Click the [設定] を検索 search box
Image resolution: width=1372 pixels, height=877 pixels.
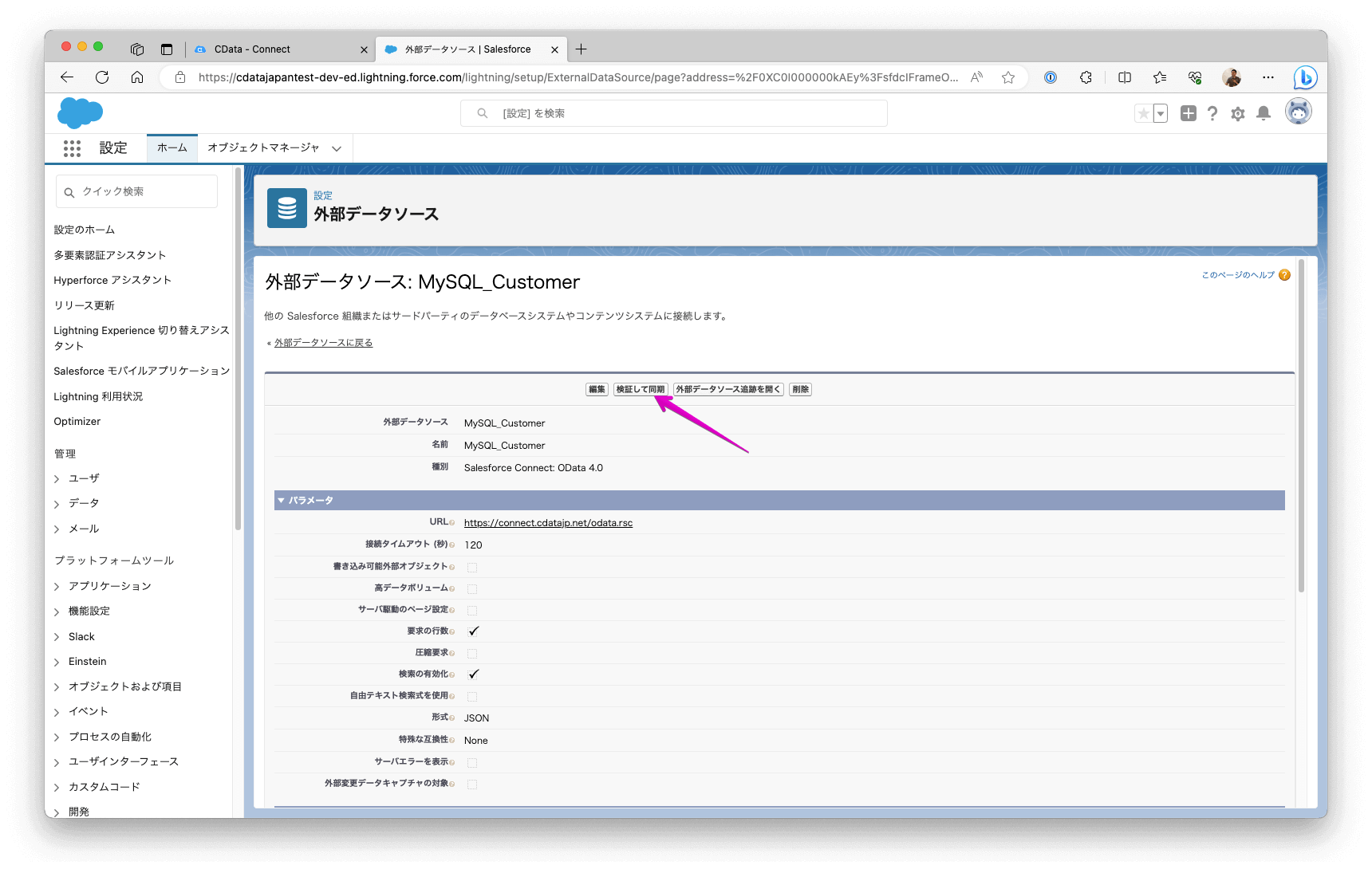(x=674, y=113)
